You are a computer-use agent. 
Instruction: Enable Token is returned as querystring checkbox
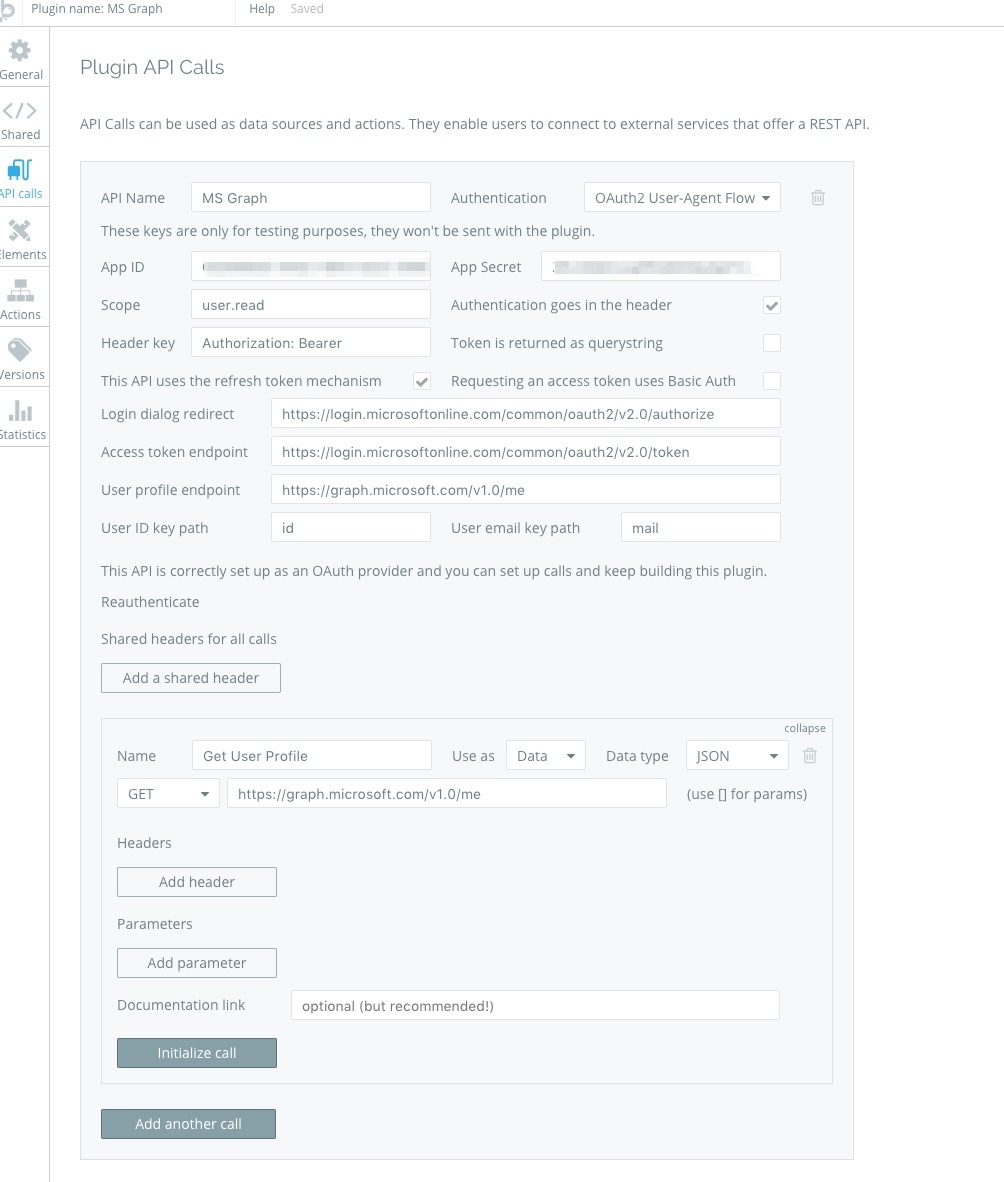771,343
